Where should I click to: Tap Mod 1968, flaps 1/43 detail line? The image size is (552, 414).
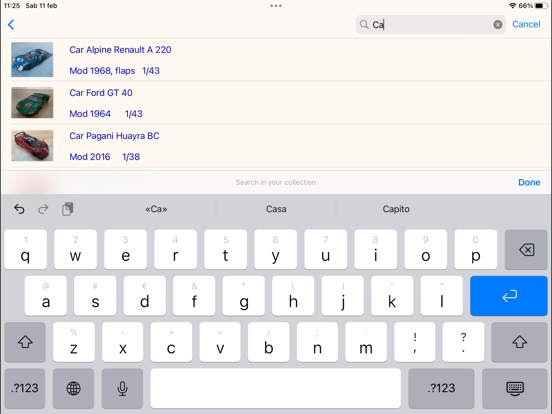(114, 71)
